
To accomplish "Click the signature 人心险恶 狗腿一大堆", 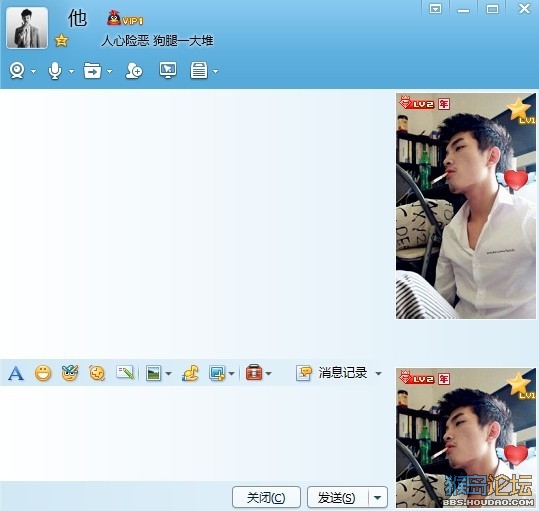I will [157, 41].
